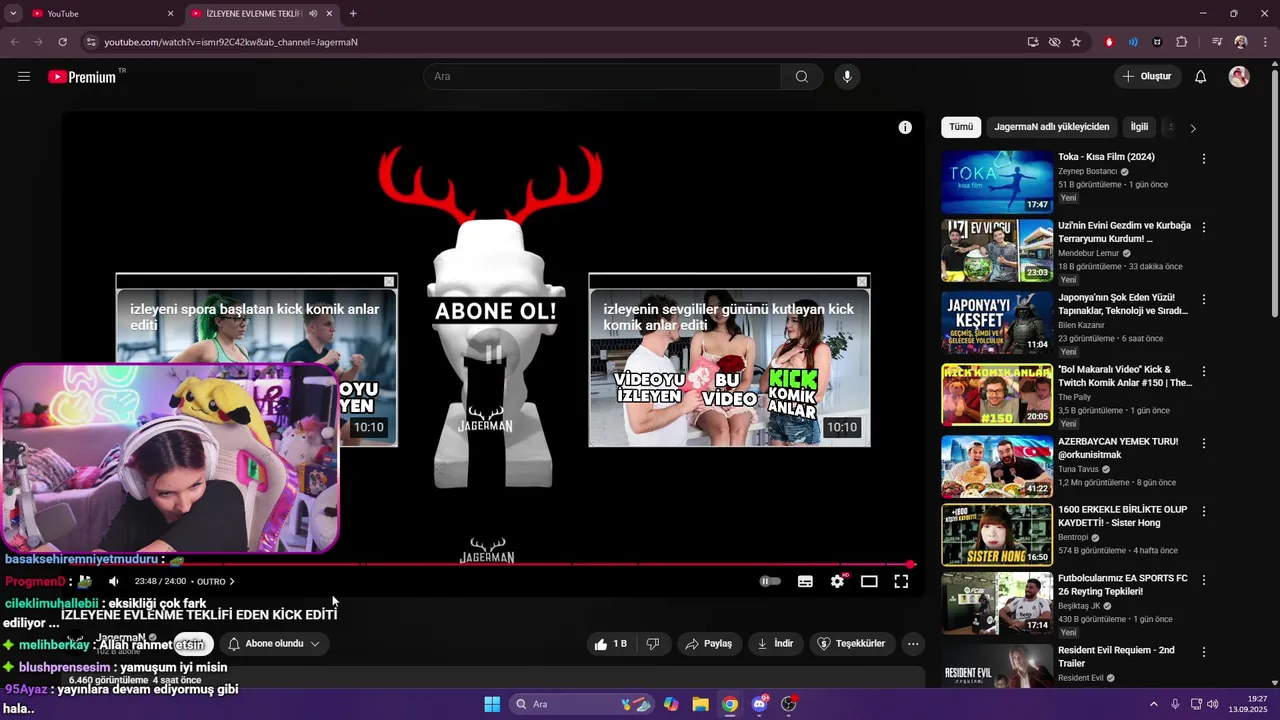The image size is (1280, 720).
Task: Open Windows Start menu
Action: click(492, 704)
